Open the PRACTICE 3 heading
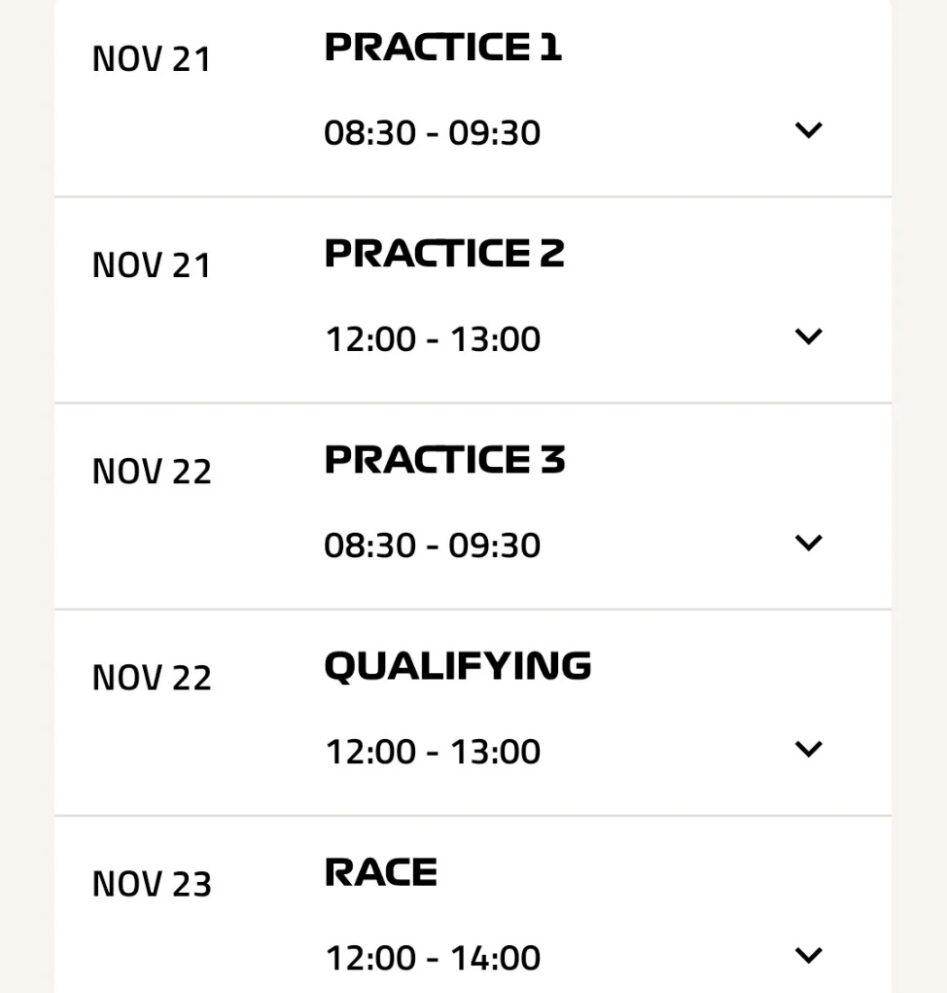947x993 pixels. pyautogui.click(x=445, y=459)
